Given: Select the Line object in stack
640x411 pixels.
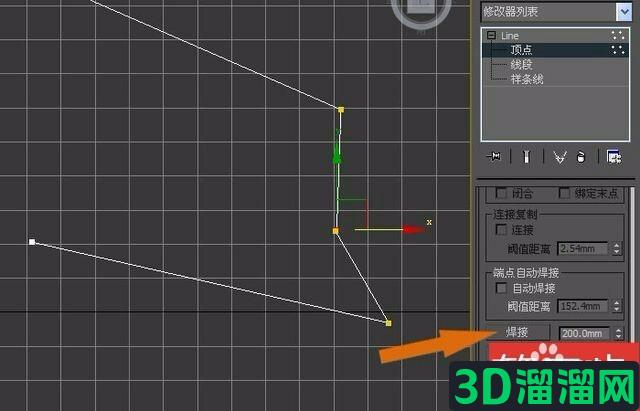Looking at the screenshot, I should (x=510, y=36).
